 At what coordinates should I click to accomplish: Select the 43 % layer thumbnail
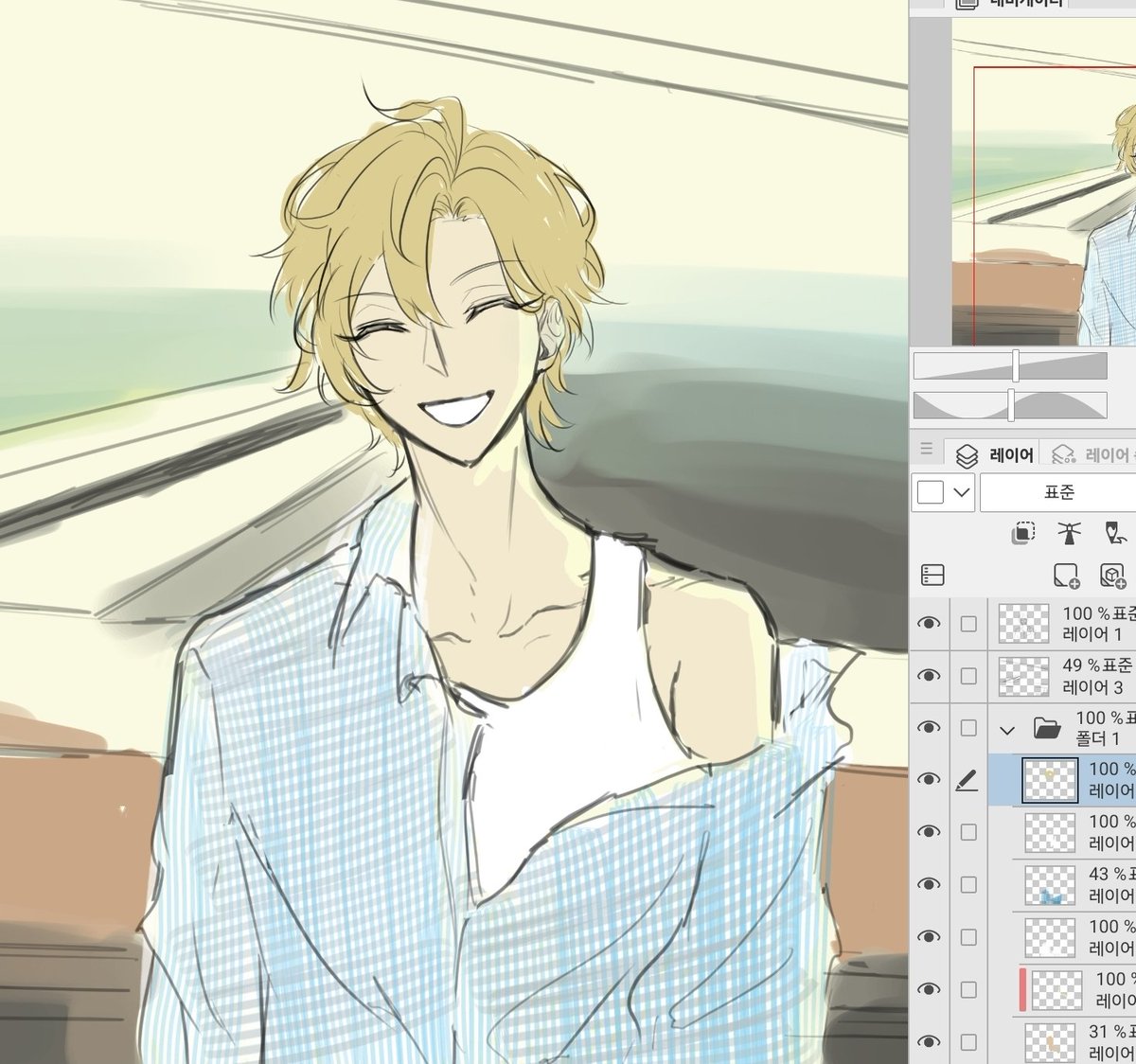[x=1050, y=885]
